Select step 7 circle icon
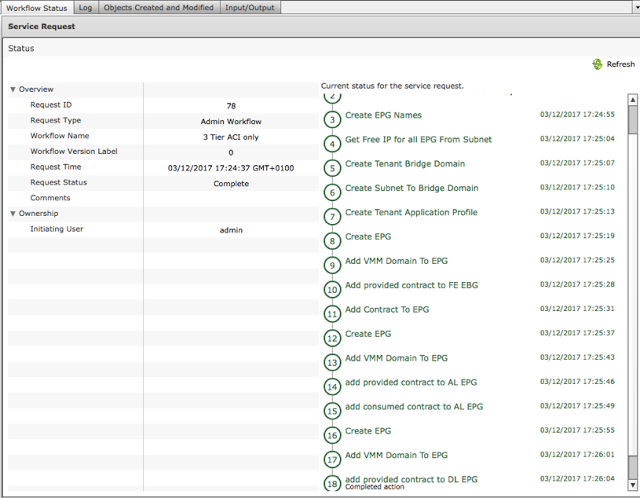This screenshot has height=498, width=640. pos(332,216)
